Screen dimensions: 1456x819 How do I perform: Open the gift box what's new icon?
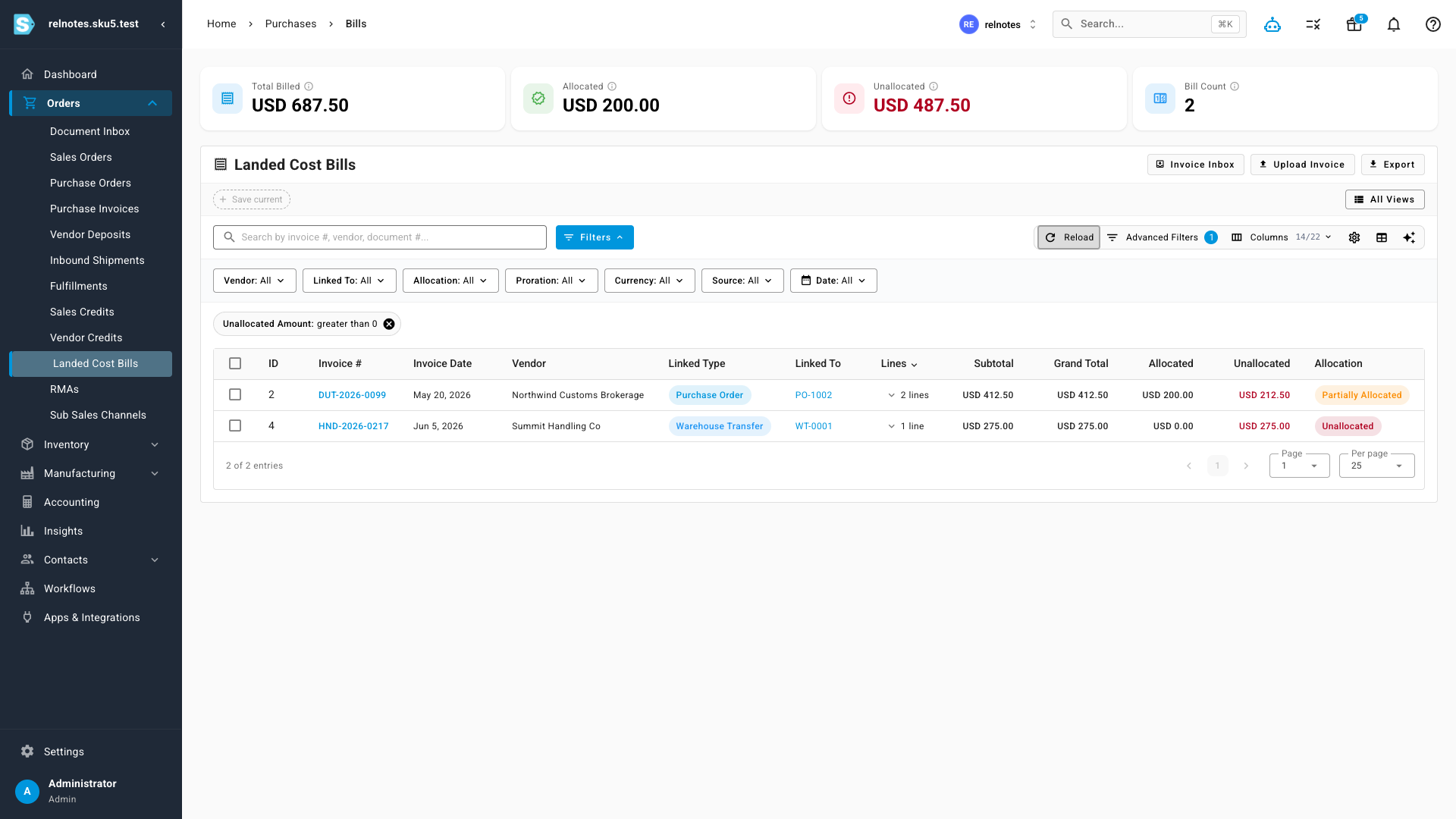pyautogui.click(x=1354, y=24)
